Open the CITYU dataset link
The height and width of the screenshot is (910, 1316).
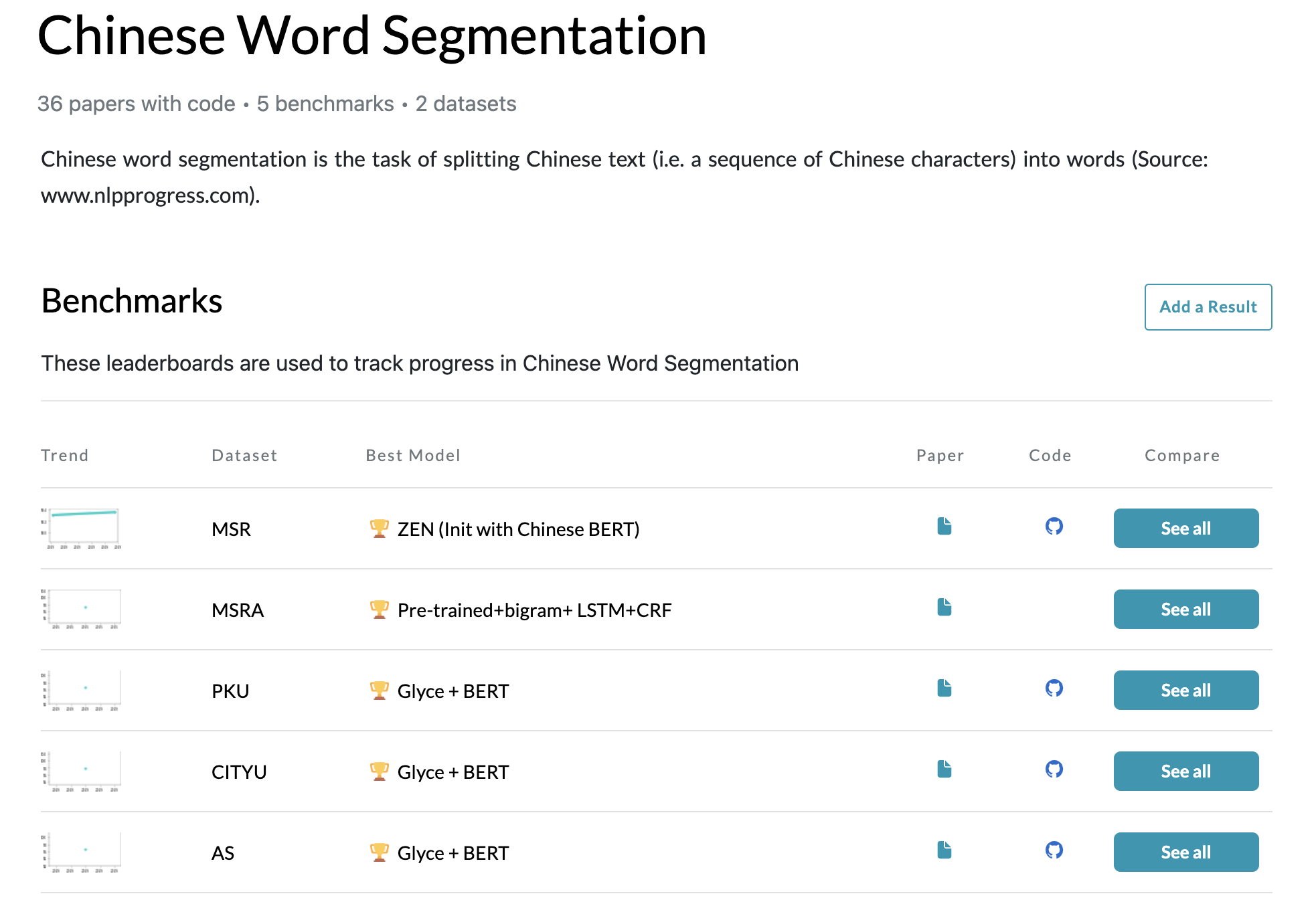(x=239, y=772)
